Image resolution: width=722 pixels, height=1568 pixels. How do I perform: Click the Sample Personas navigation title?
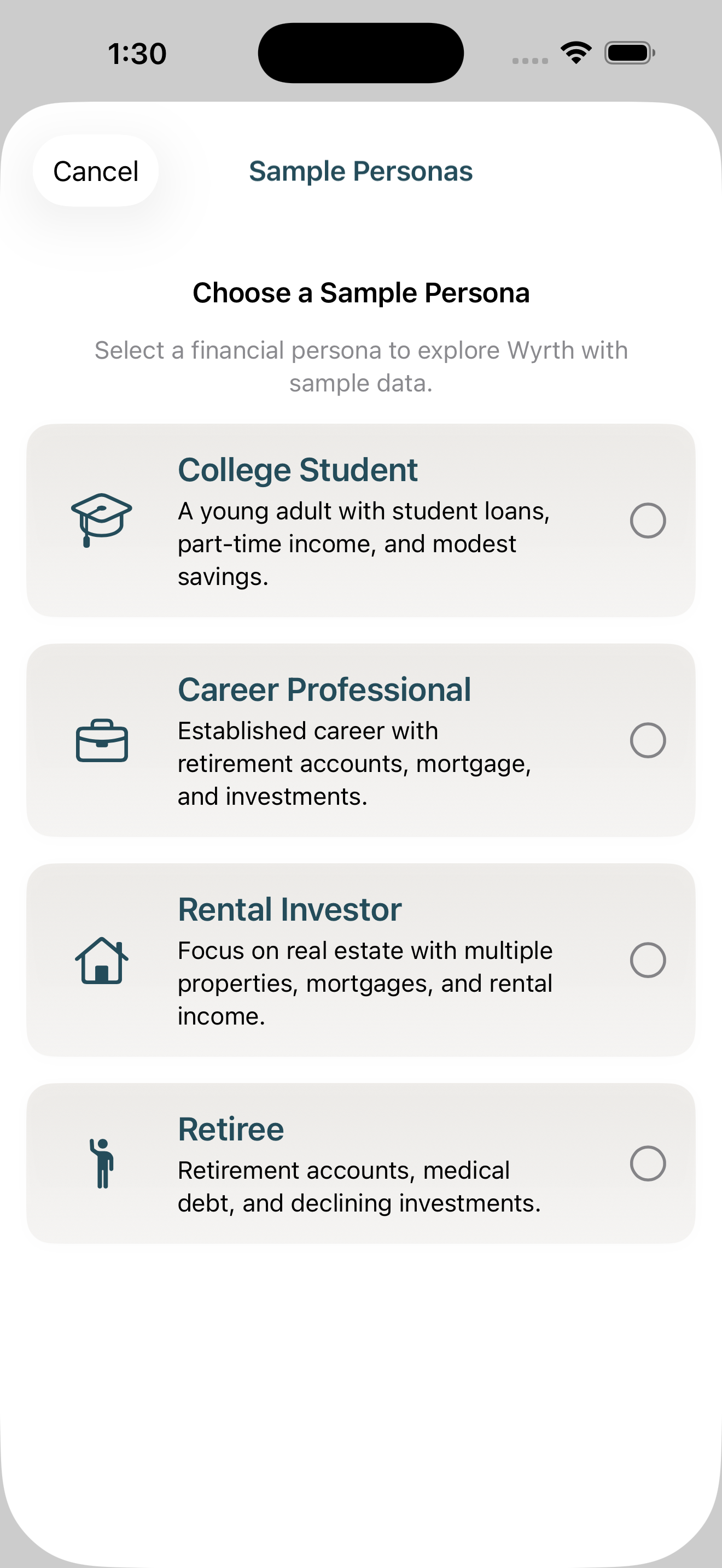(x=360, y=171)
